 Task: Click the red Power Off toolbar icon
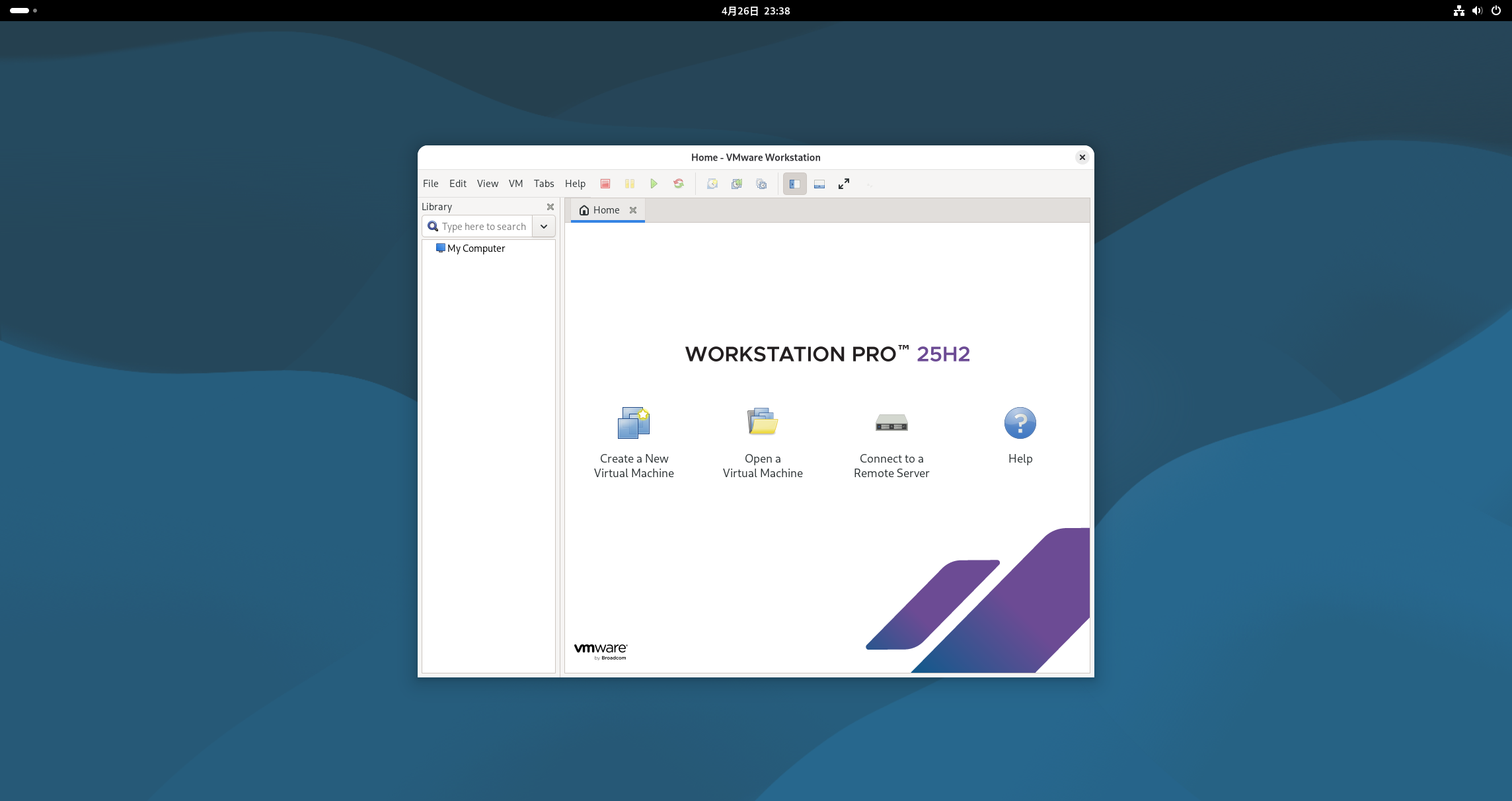[x=605, y=184]
